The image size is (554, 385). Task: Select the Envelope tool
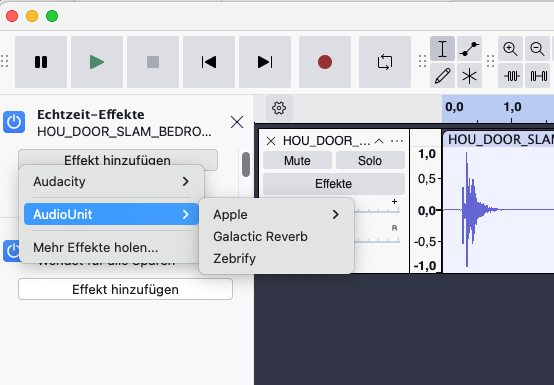(x=469, y=49)
